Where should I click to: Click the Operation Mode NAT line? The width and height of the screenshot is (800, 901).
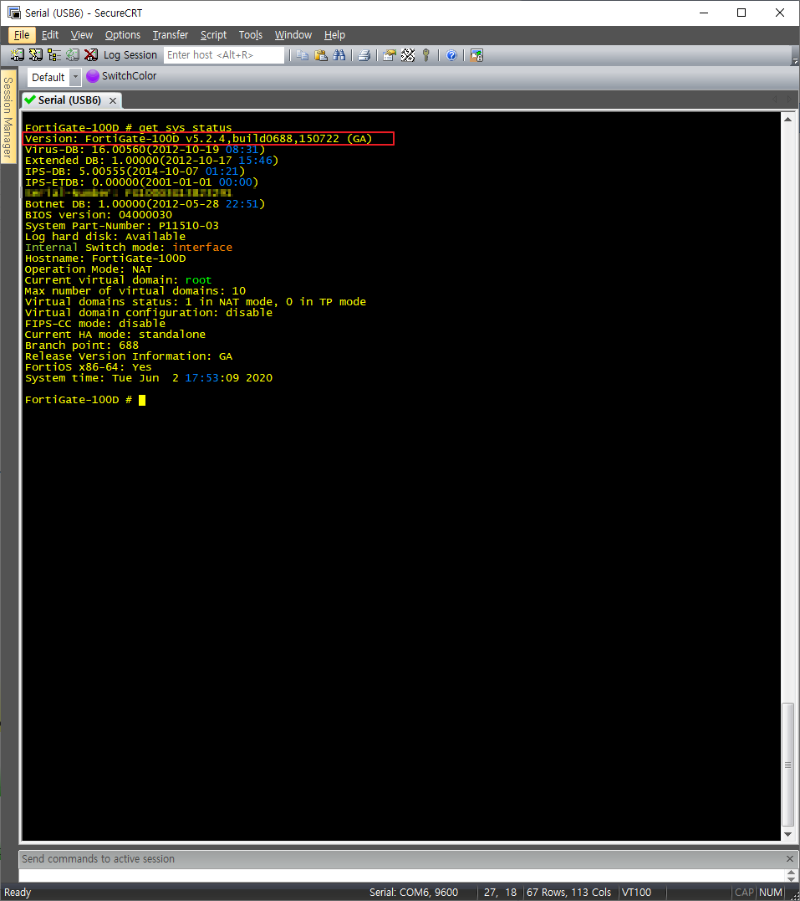(89, 269)
